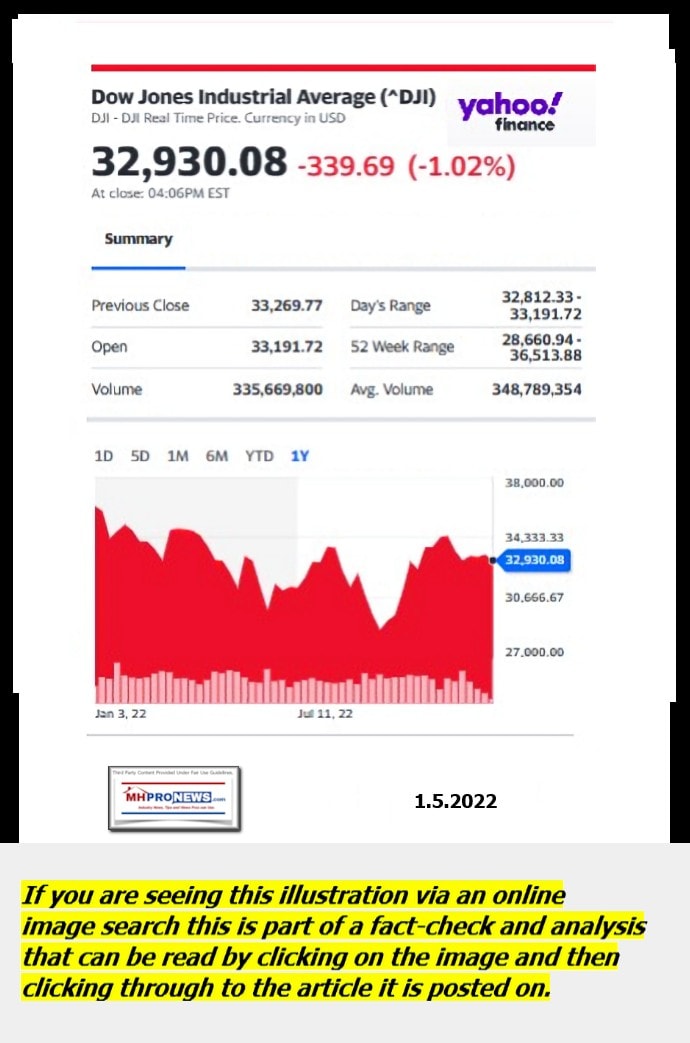
Task: Click the Avg. Volume label
Action: coord(392,389)
